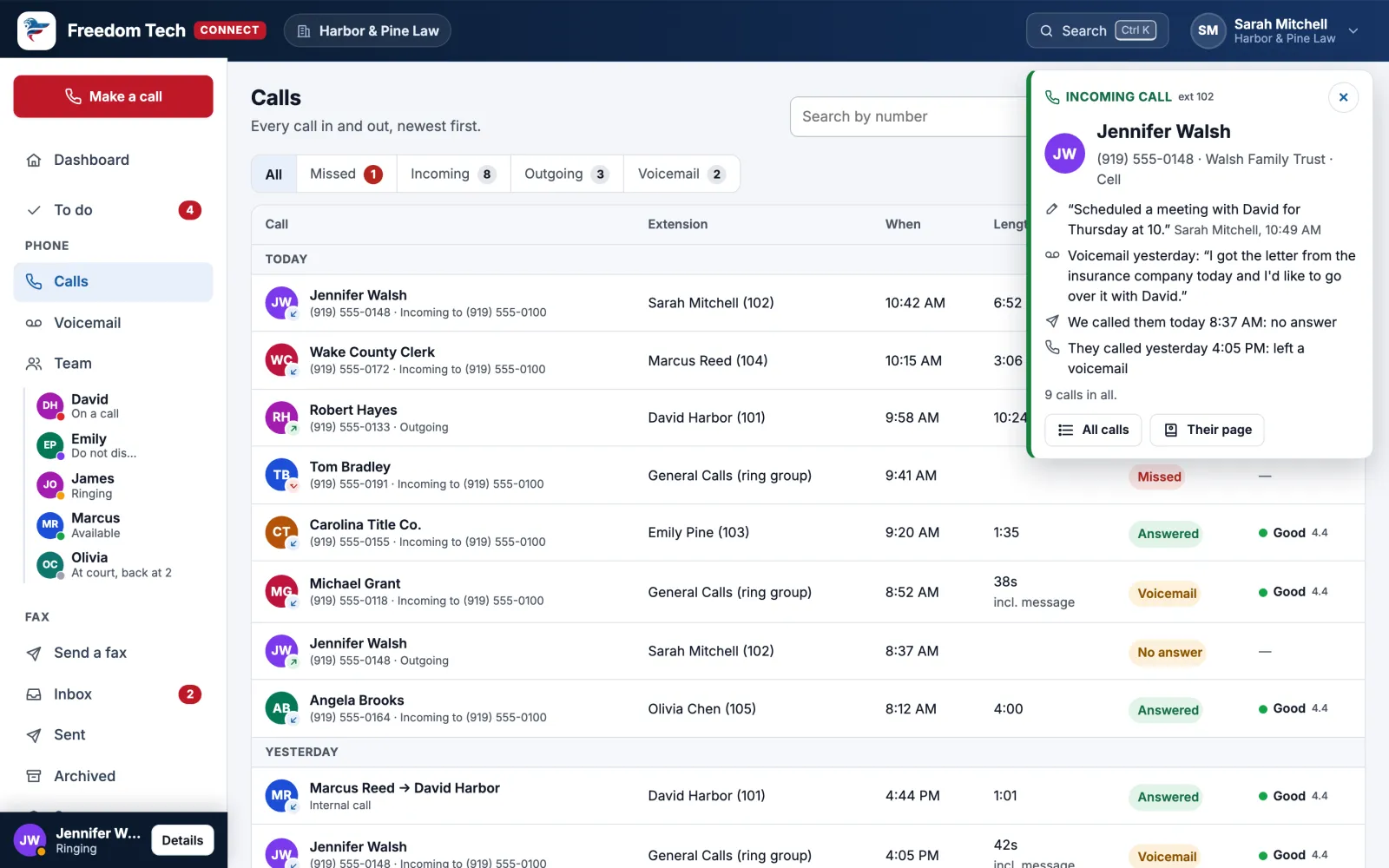This screenshot has height=868, width=1389.
Task: Open Archived faxes
Action: (x=113, y=776)
